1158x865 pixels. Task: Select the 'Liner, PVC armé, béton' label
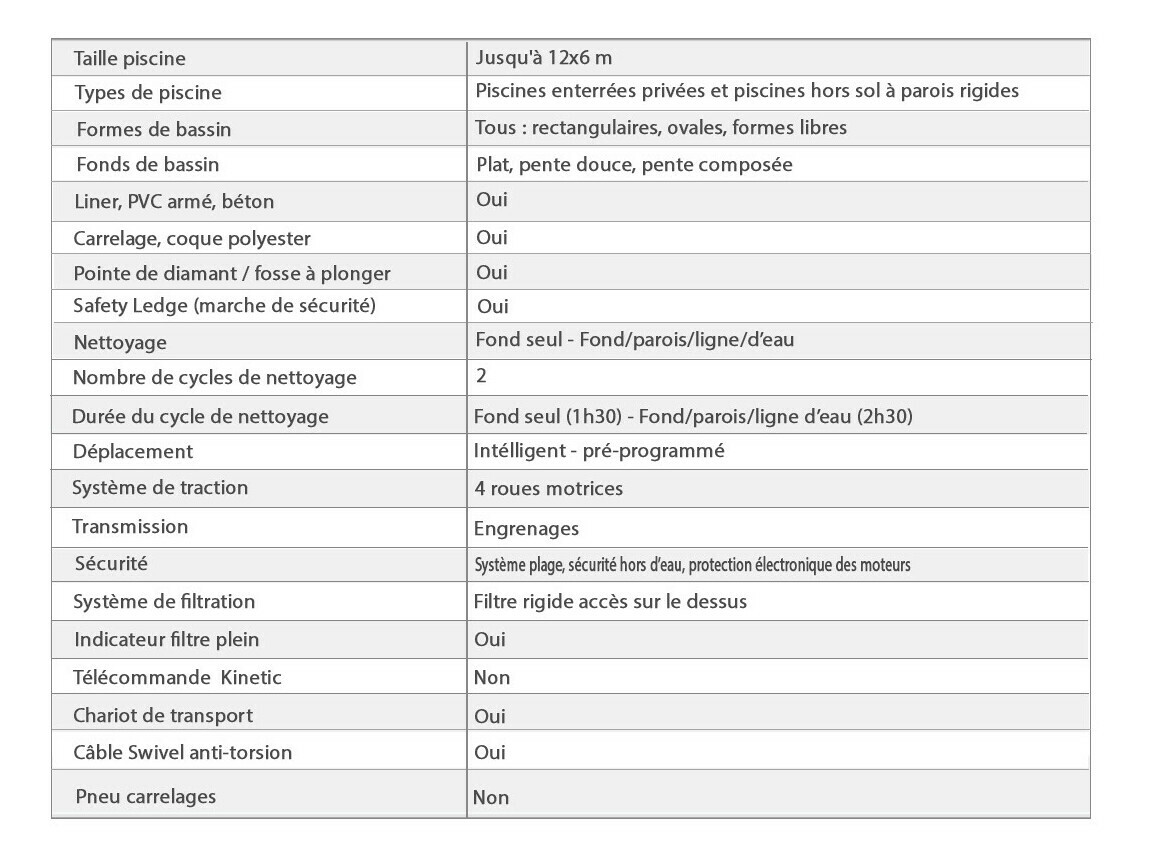point(173,201)
